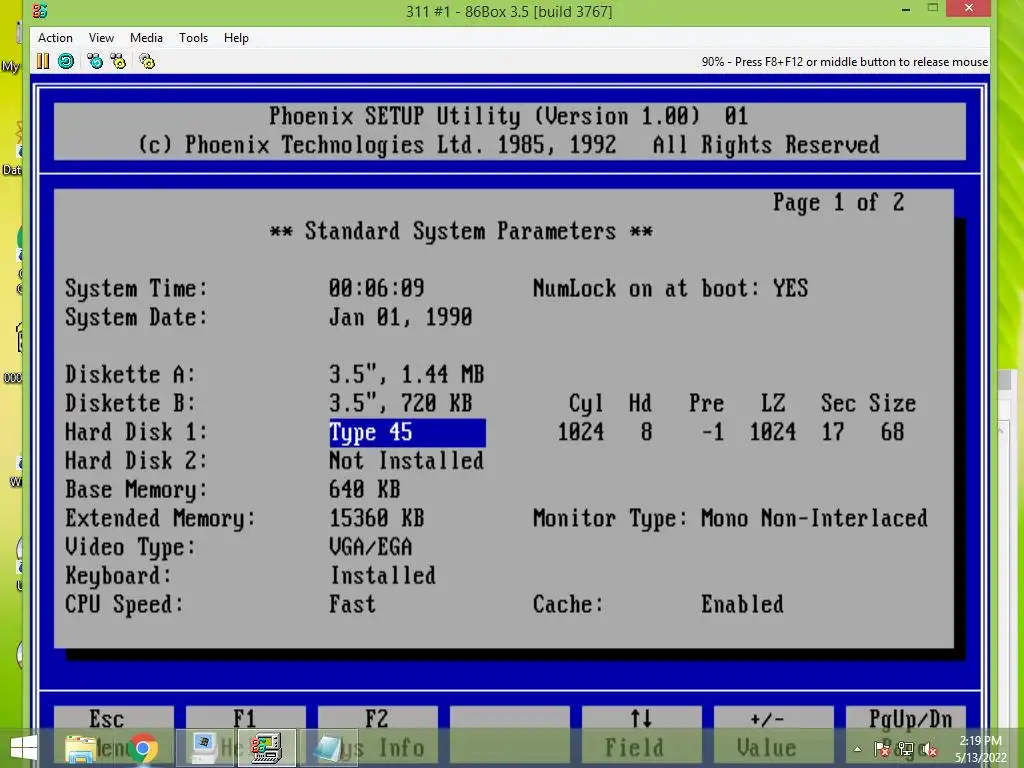This screenshot has width=1024, height=768.
Task: Click the PgUp/Dn key box
Action: [905, 734]
